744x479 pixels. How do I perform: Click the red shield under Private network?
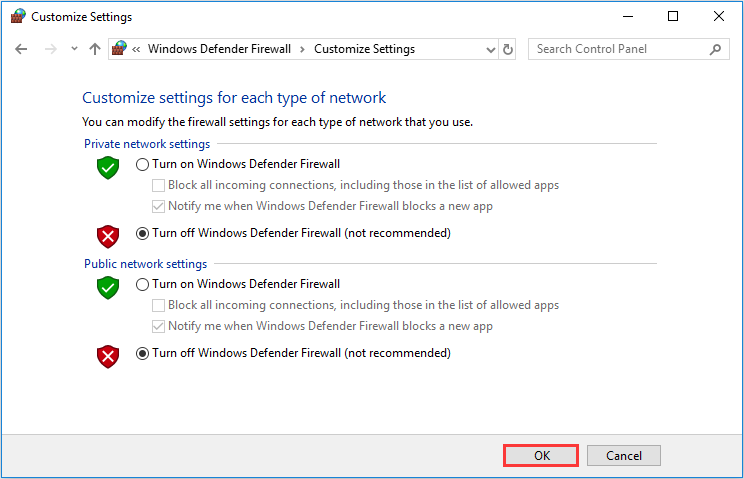point(108,237)
